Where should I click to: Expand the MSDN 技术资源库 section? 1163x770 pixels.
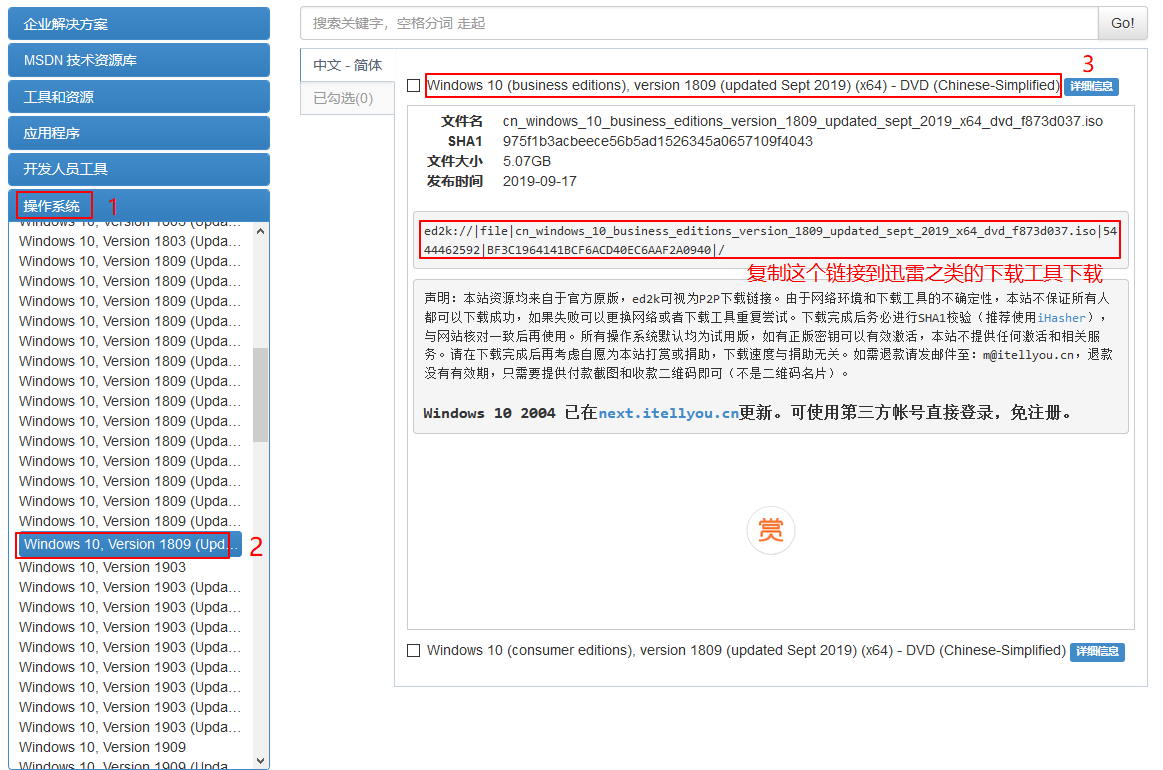pos(139,60)
